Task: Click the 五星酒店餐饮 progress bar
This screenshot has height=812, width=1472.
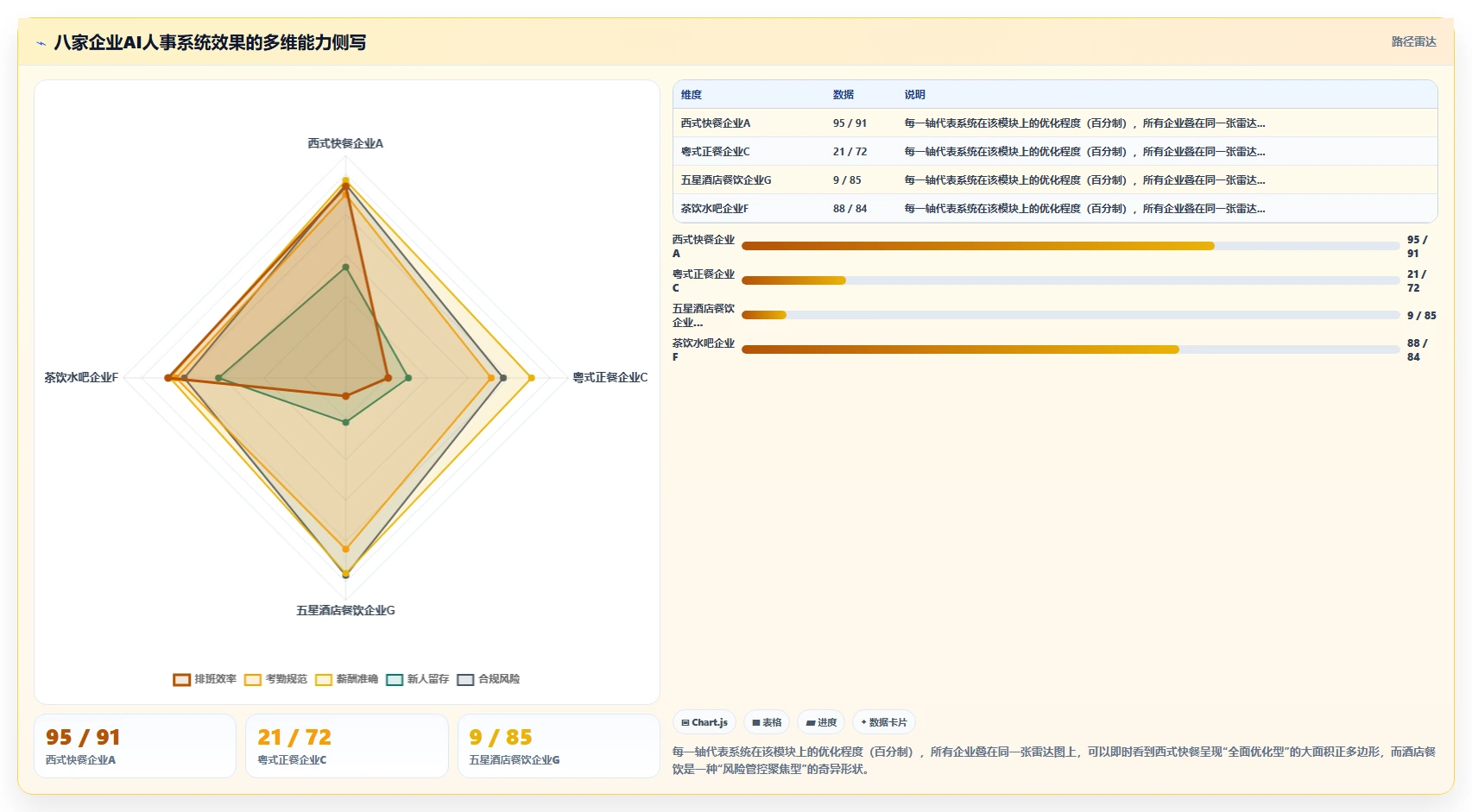Action: 1071,315
